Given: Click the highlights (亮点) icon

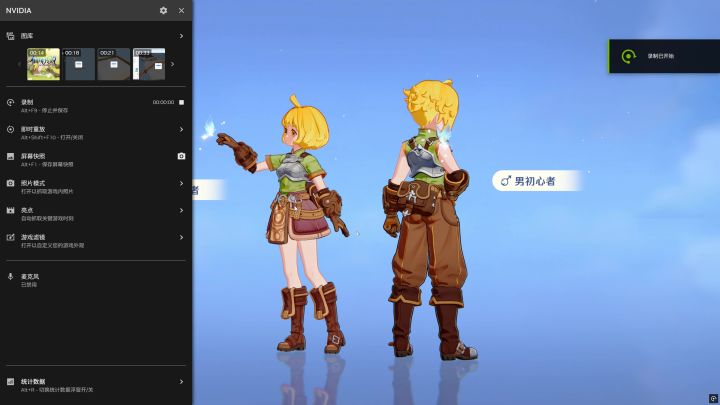Looking at the screenshot, I should [x=11, y=210].
